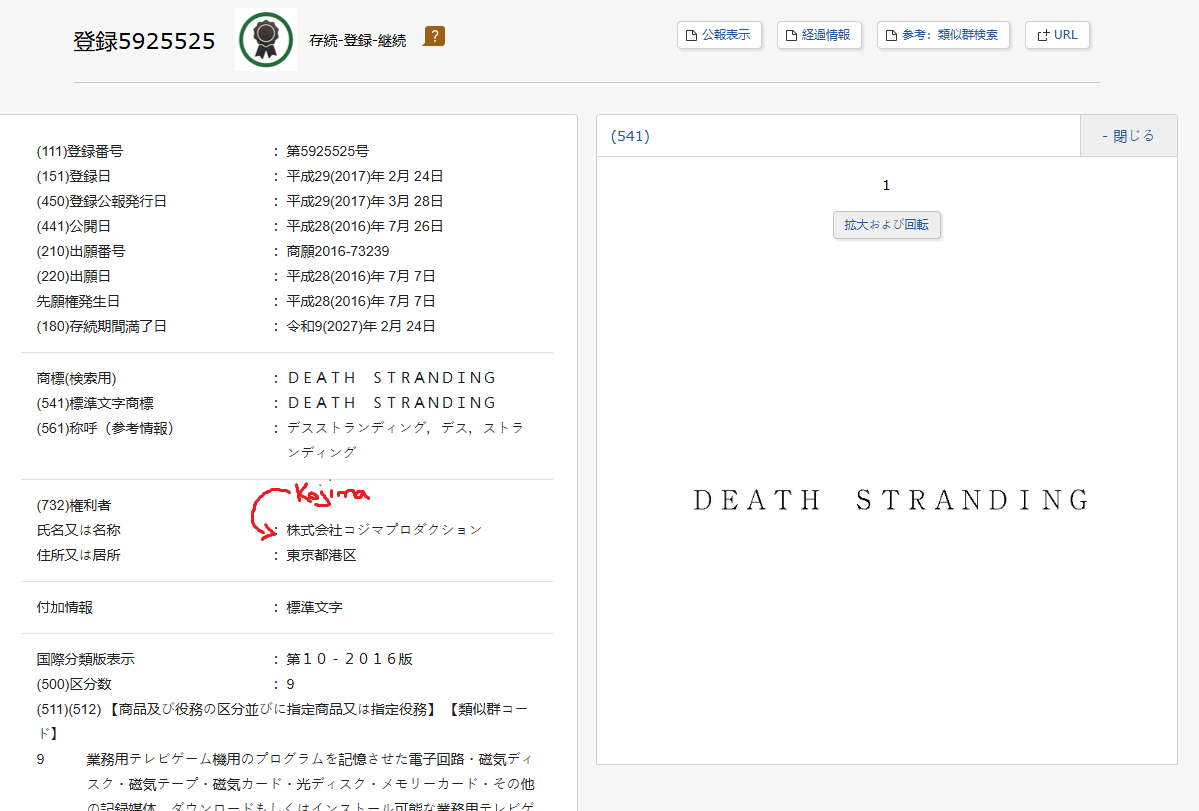Click the URL button
The image size is (1199, 811).
pyautogui.click(x=1058, y=35)
